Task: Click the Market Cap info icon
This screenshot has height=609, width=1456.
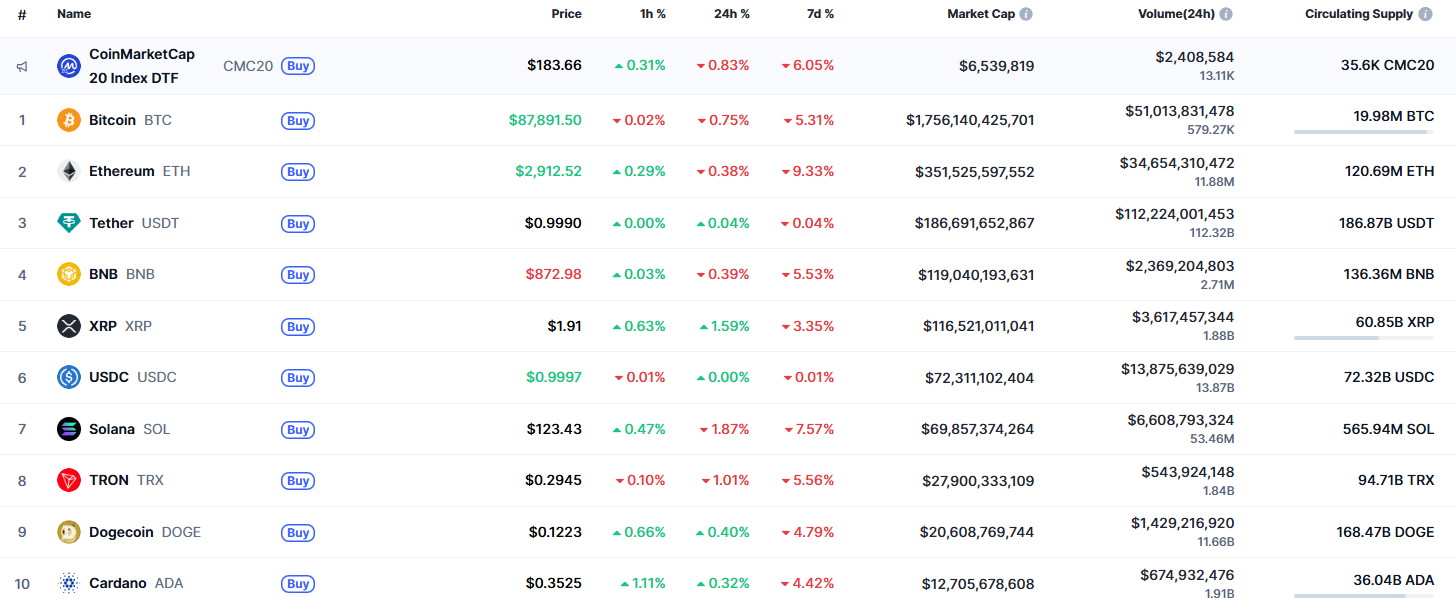Action: point(1026,14)
